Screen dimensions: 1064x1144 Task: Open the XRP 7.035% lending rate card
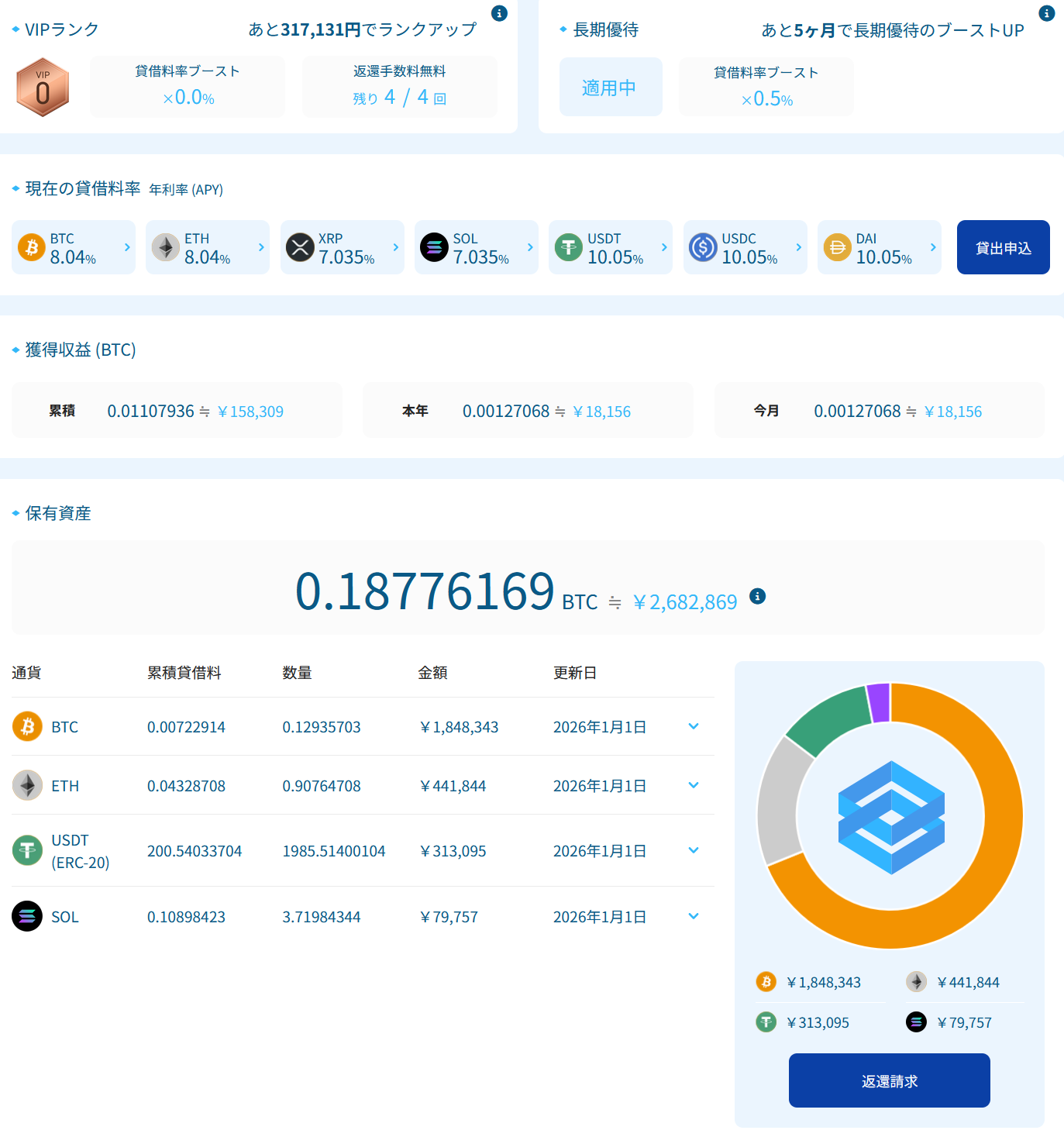(342, 247)
